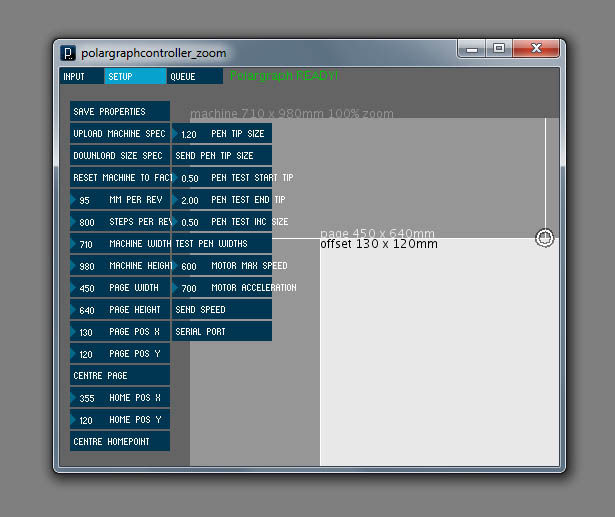Viewport: 615px width, 517px height.
Task: Click the MOTOR MAX SPEED 600 field
Action: pyautogui.click(x=222, y=266)
